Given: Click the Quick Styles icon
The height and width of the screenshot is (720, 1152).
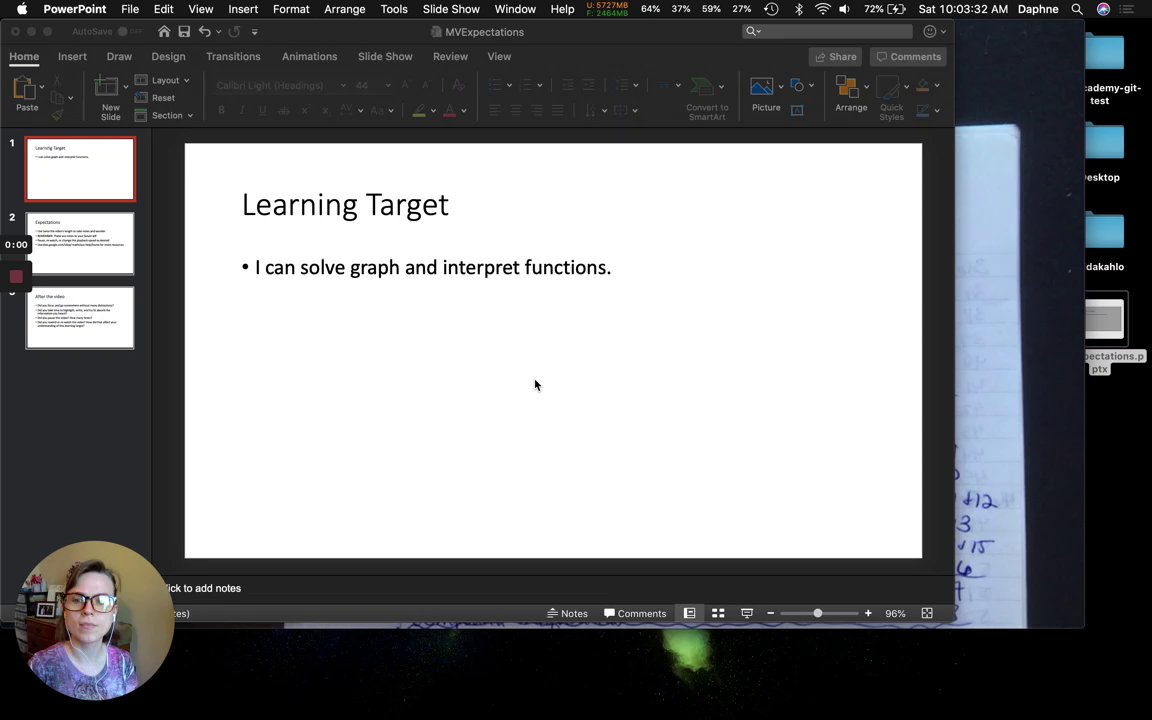Looking at the screenshot, I should click(x=888, y=87).
